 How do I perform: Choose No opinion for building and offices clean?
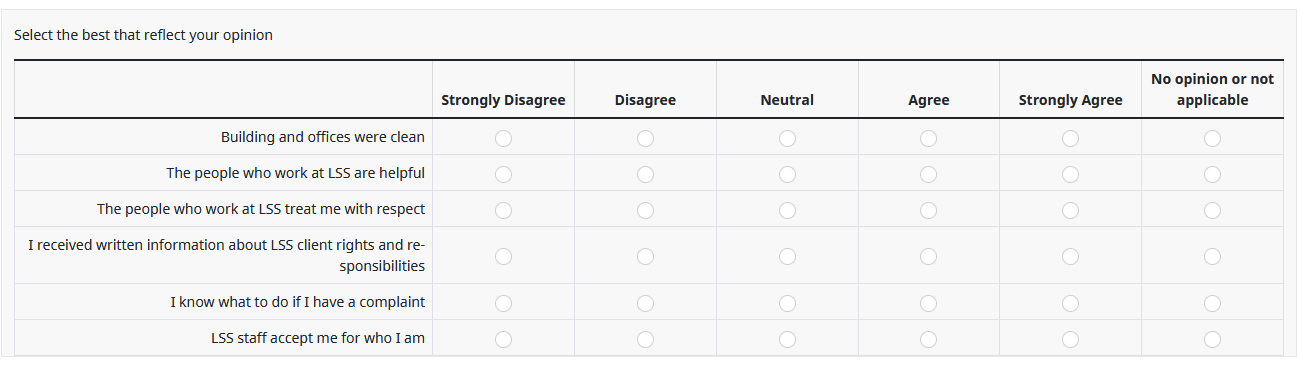pyautogui.click(x=1213, y=138)
